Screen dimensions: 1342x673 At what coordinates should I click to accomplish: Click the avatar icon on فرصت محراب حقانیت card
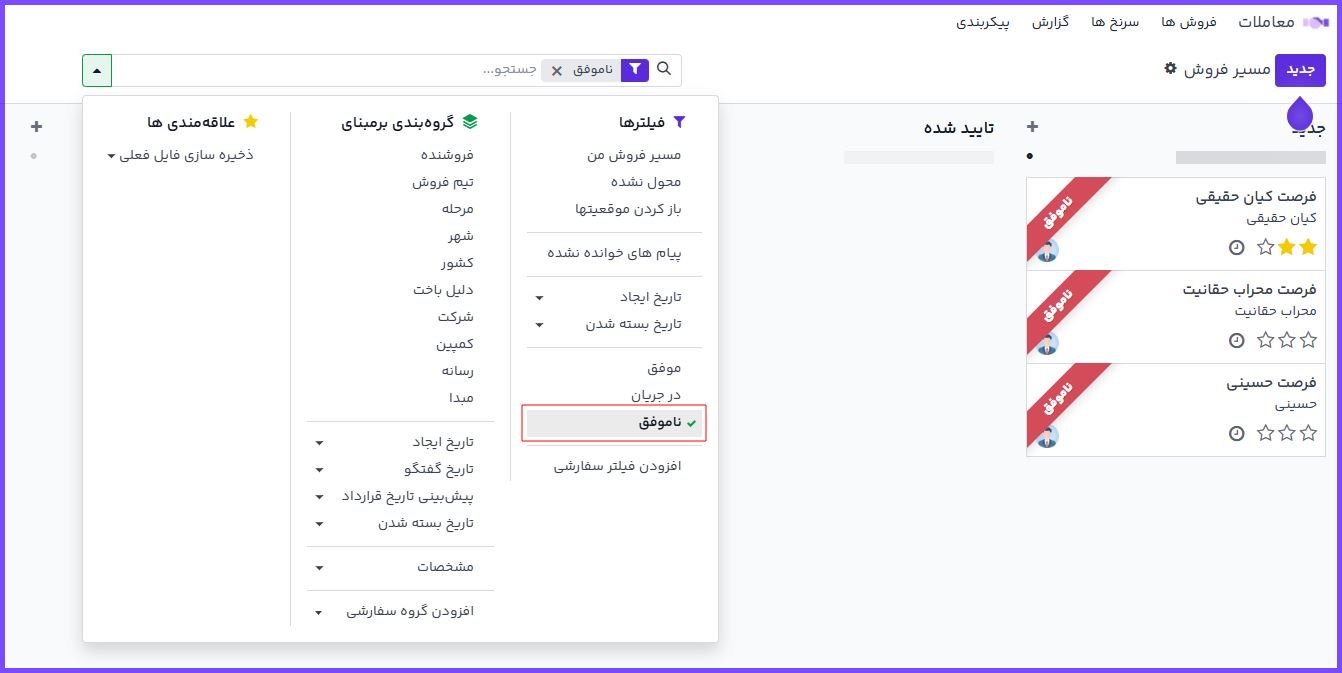pos(1047,344)
